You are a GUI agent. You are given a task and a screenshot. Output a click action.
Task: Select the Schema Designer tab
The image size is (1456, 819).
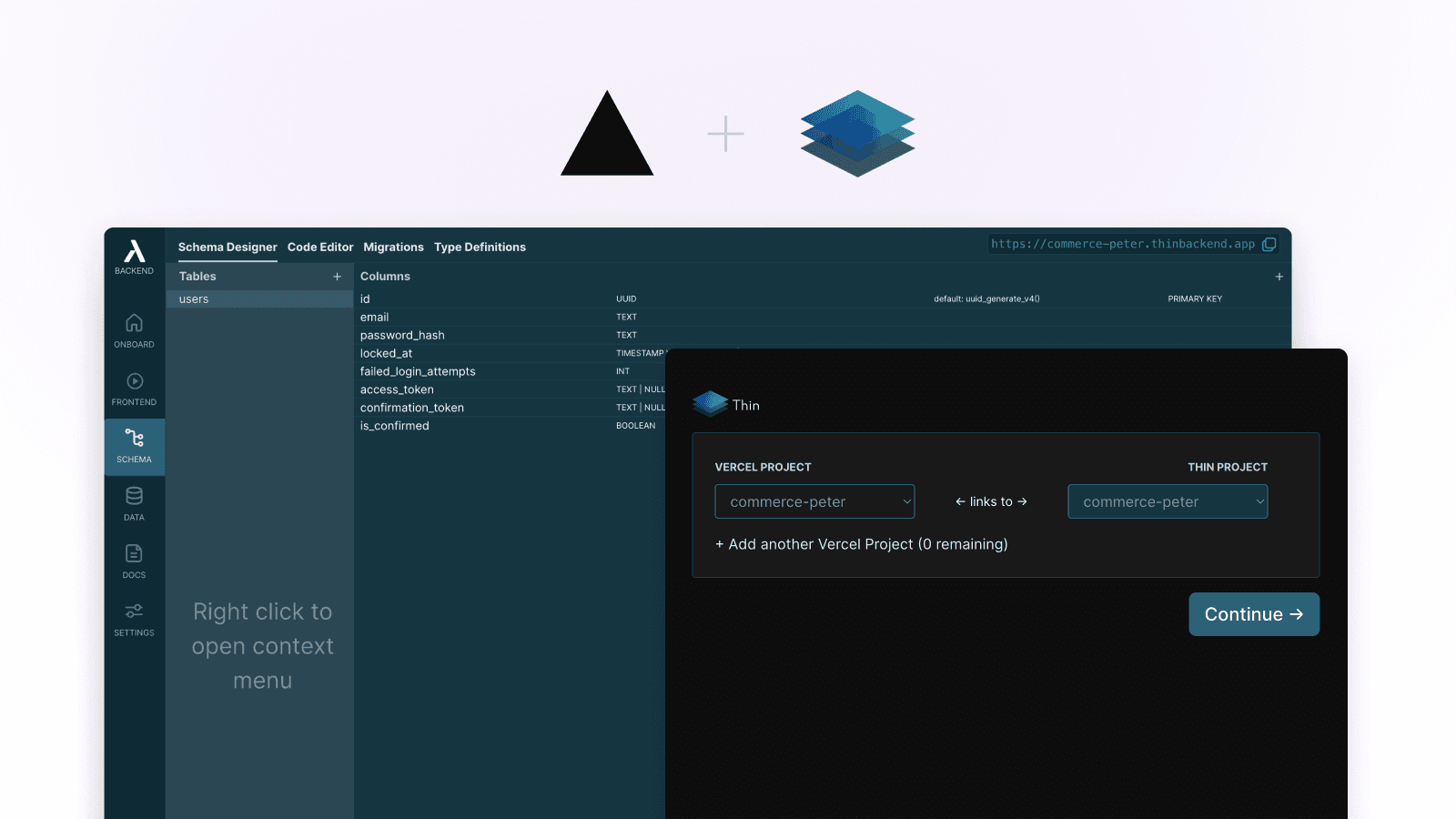(227, 247)
